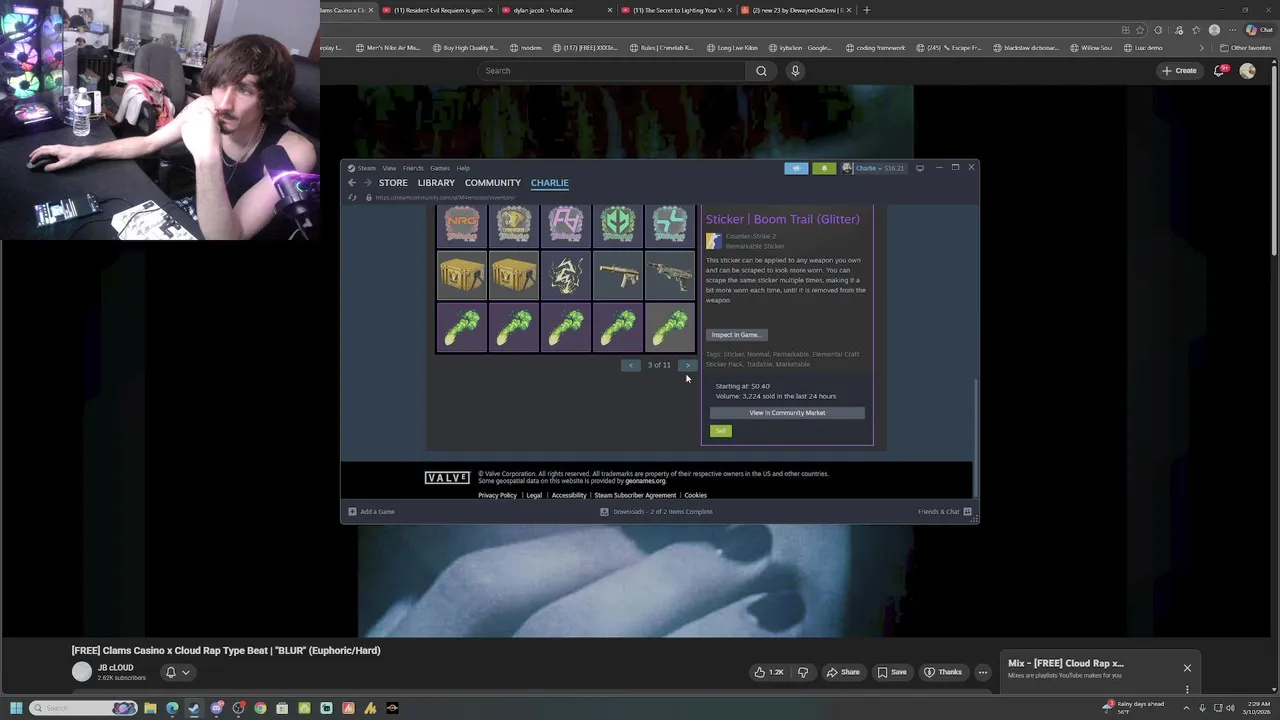Image resolution: width=1280 pixels, height=720 pixels.
Task: Click Add a Game in Steam
Action: 371,512
